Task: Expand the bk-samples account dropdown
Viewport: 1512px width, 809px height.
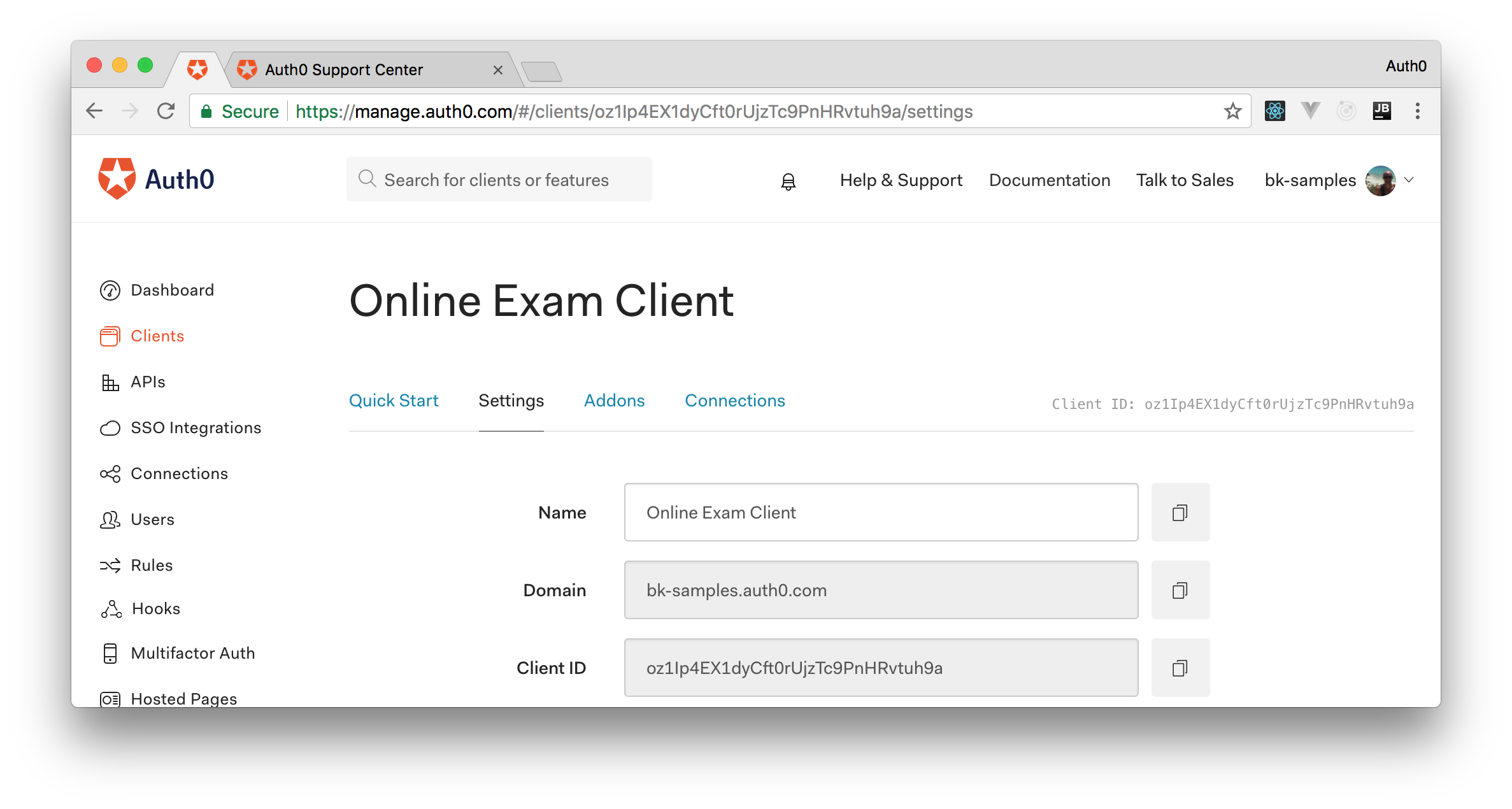Action: tap(1409, 180)
